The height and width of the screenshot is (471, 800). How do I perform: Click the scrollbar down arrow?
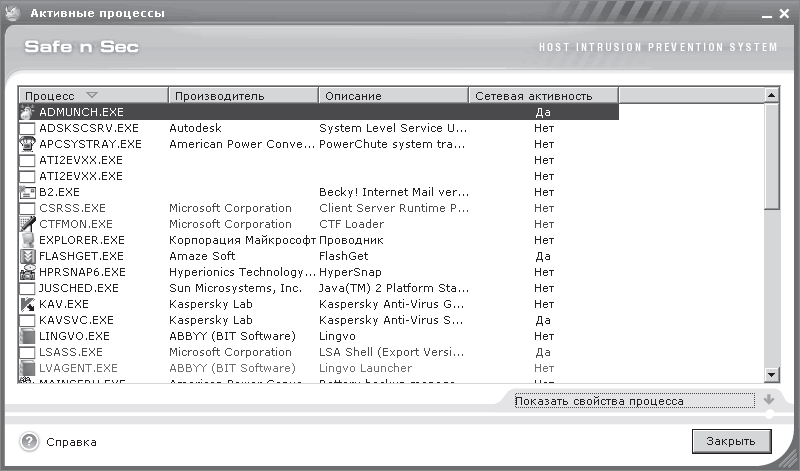(771, 374)
